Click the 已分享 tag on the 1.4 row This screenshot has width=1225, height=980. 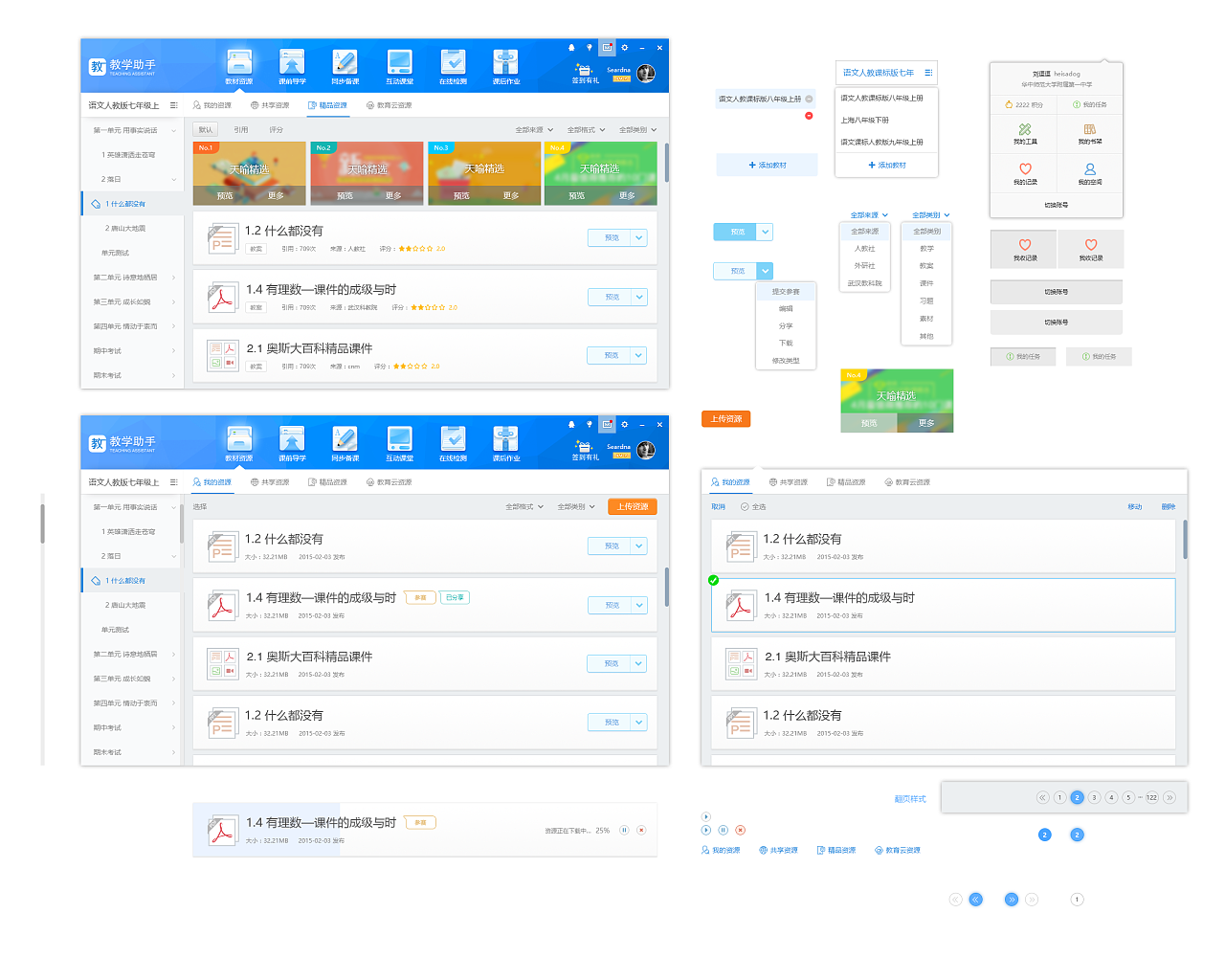tap(455, 597)
